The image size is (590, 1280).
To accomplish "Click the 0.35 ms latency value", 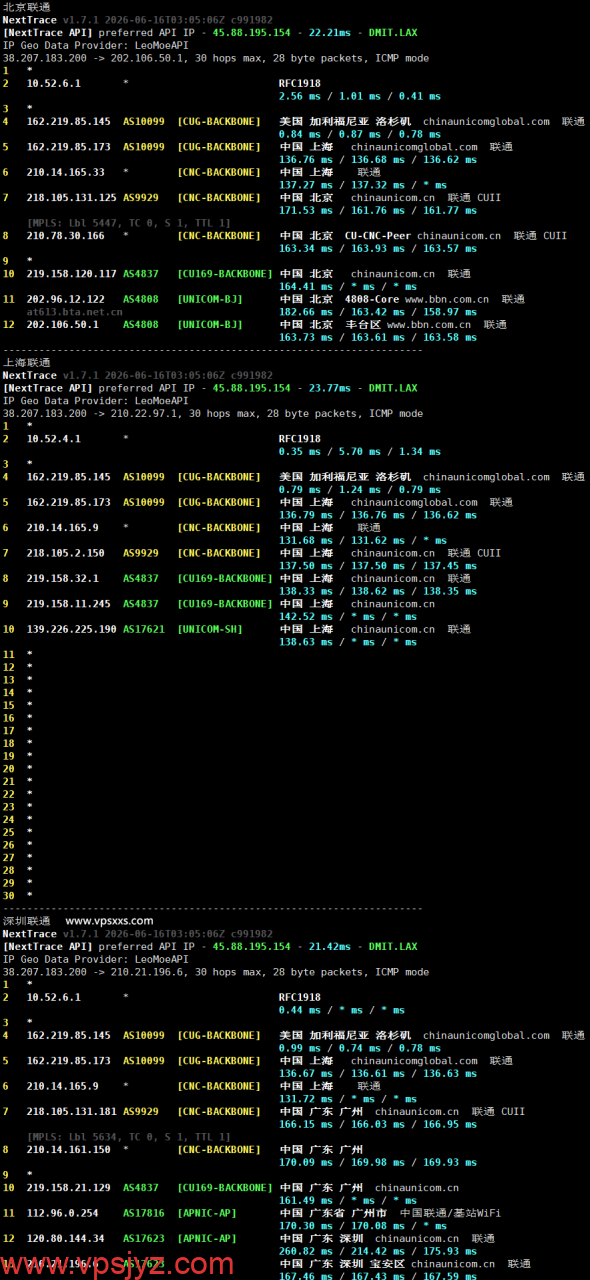I will coord(300,452).
